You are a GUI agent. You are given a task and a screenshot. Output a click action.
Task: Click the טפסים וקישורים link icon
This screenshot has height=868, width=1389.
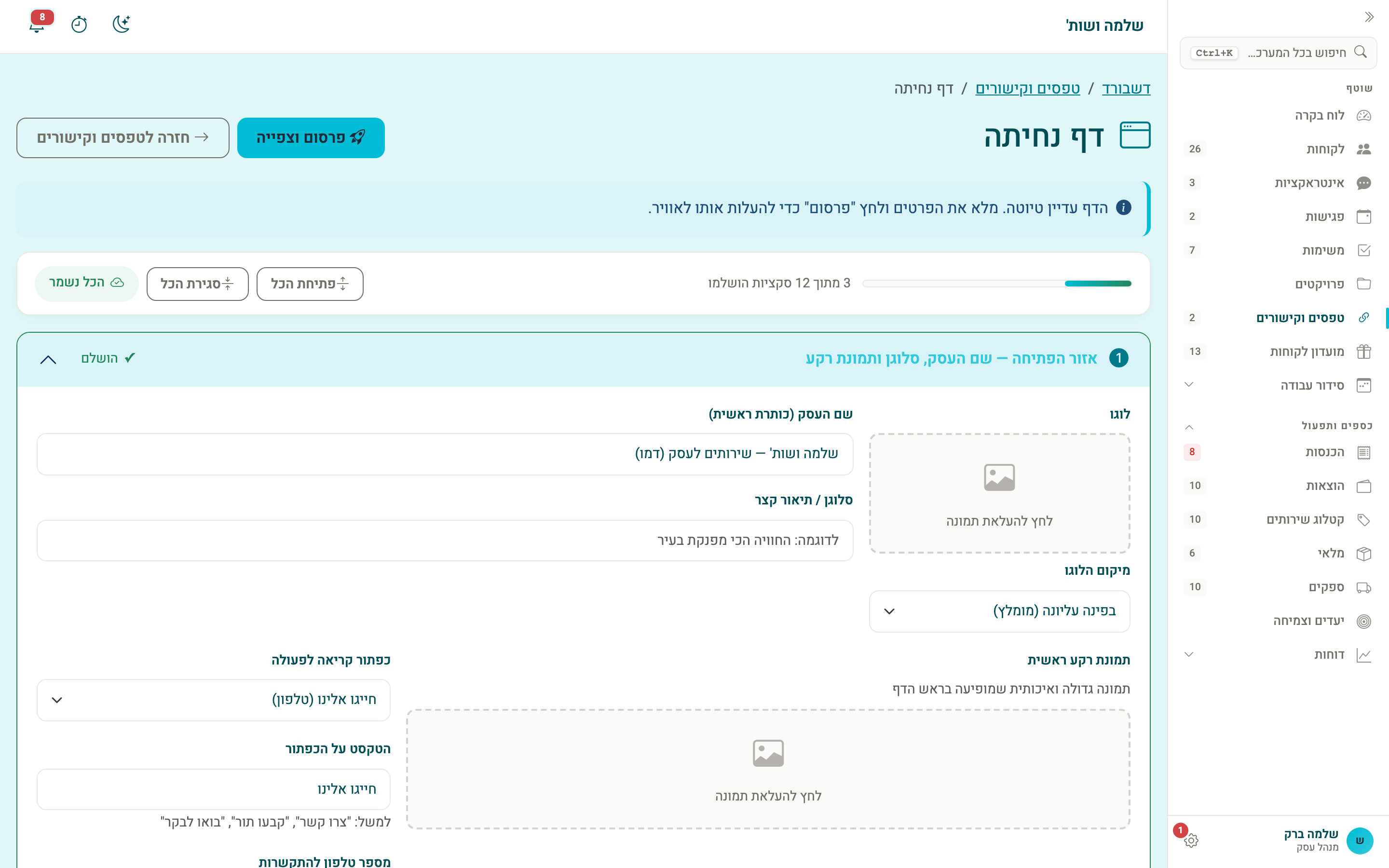1364,317
